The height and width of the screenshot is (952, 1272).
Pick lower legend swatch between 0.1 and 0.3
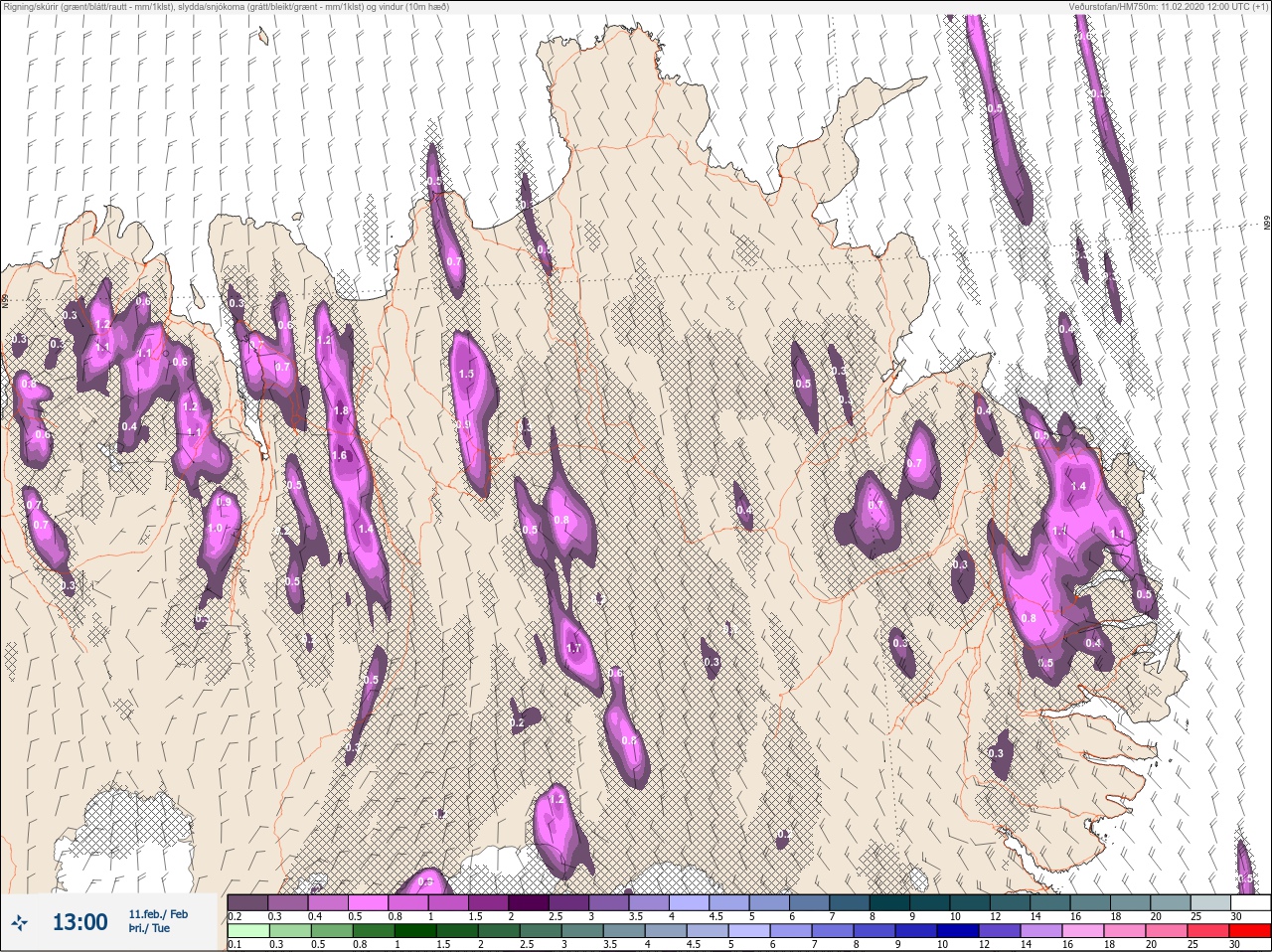(x=247, y=931)
